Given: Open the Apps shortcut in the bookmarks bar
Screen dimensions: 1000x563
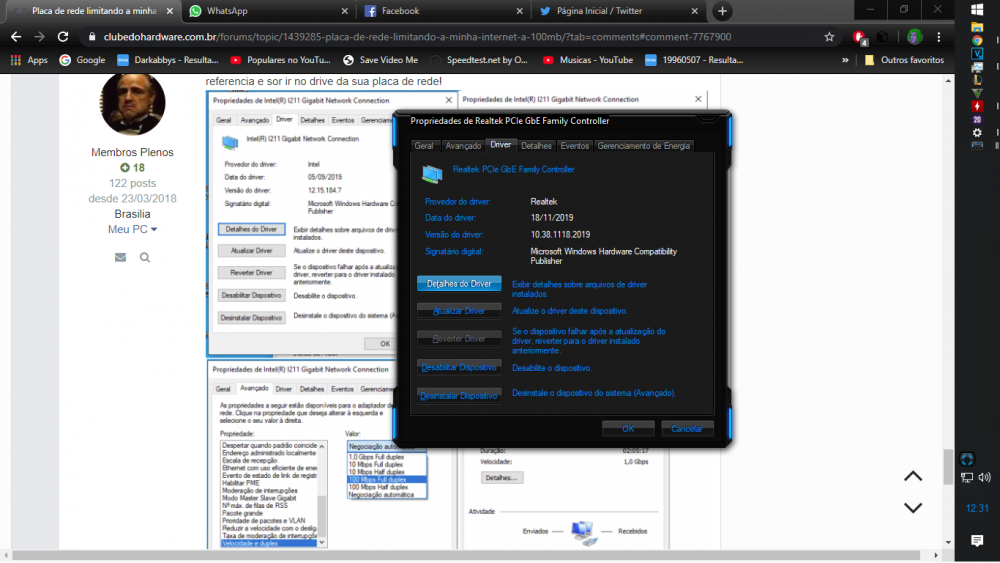Looking at the screenshot, I should pyautogui.click(x=29, y=60).
